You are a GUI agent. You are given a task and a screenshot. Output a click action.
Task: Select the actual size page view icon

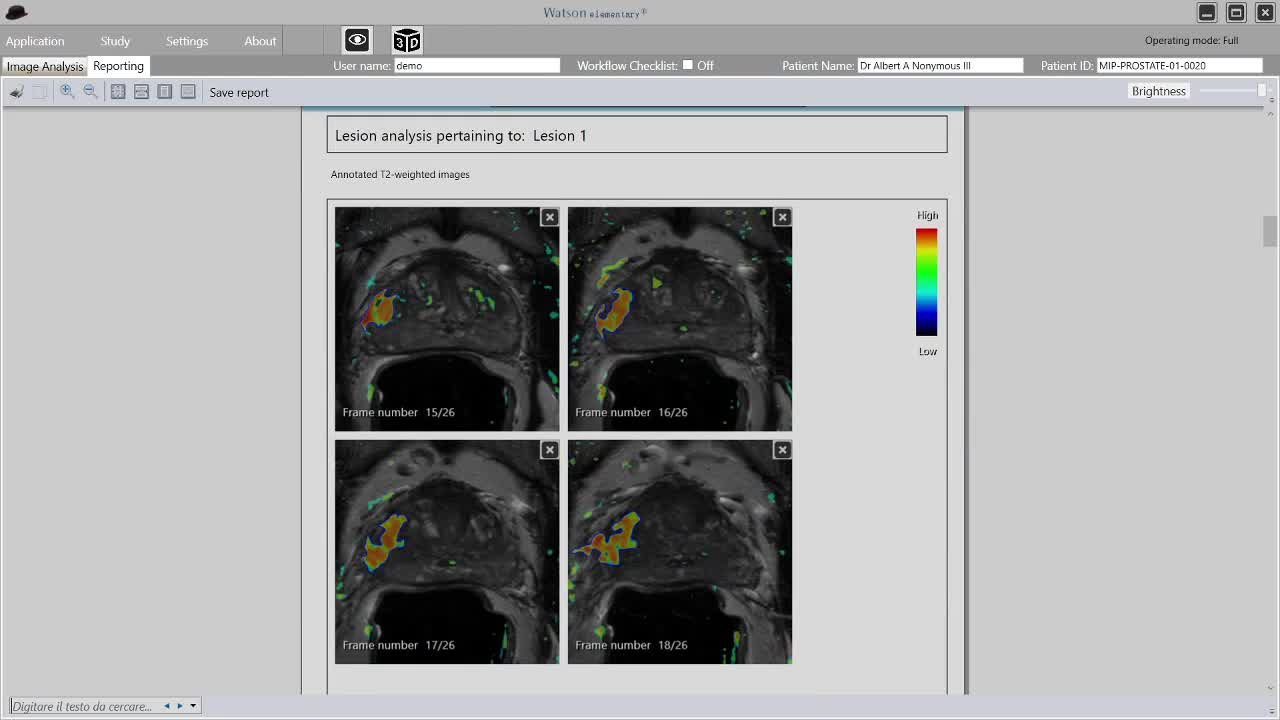pos(118,92)
